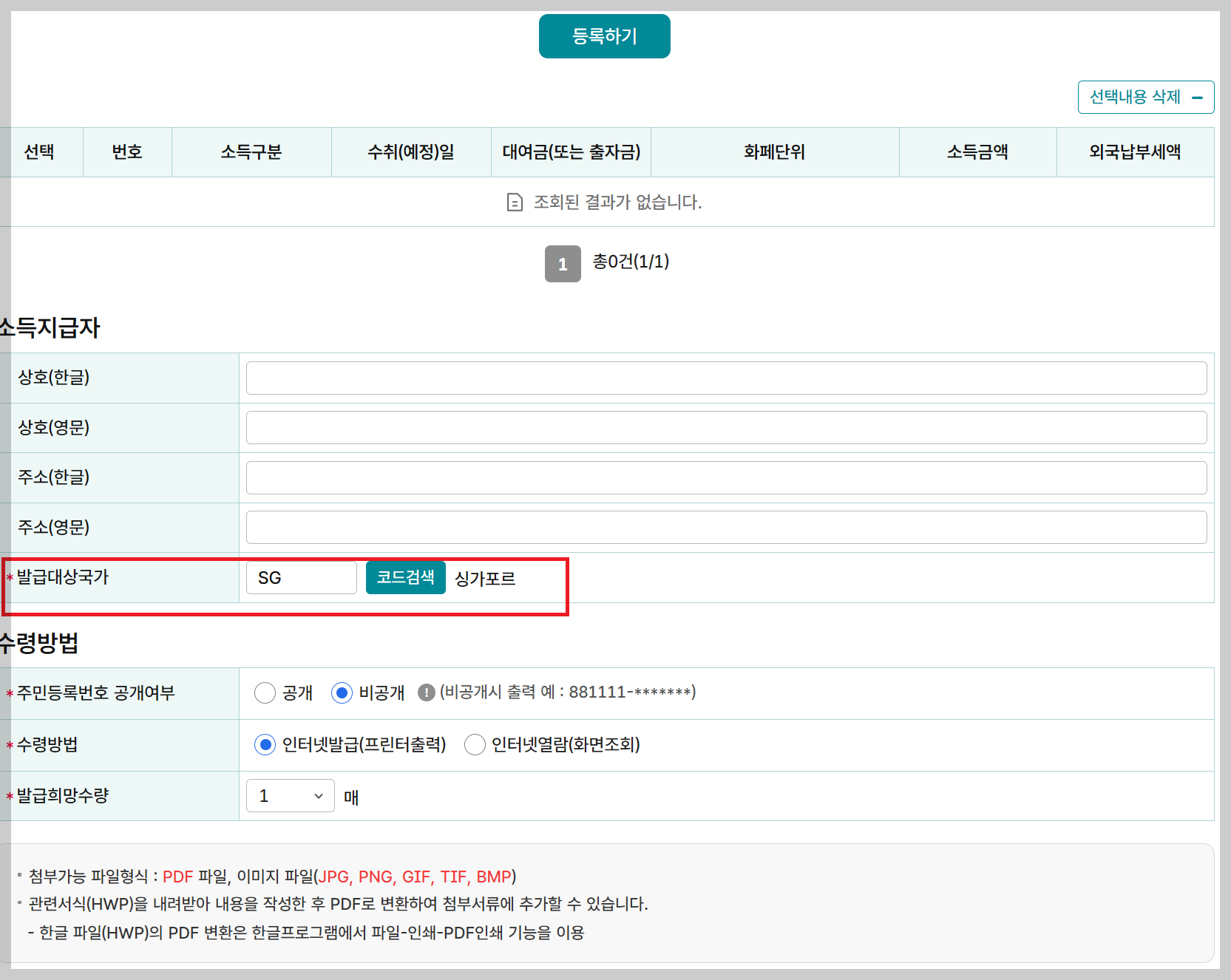
Task: Focus the 주소(영문) address field
Action: (725, 526)
